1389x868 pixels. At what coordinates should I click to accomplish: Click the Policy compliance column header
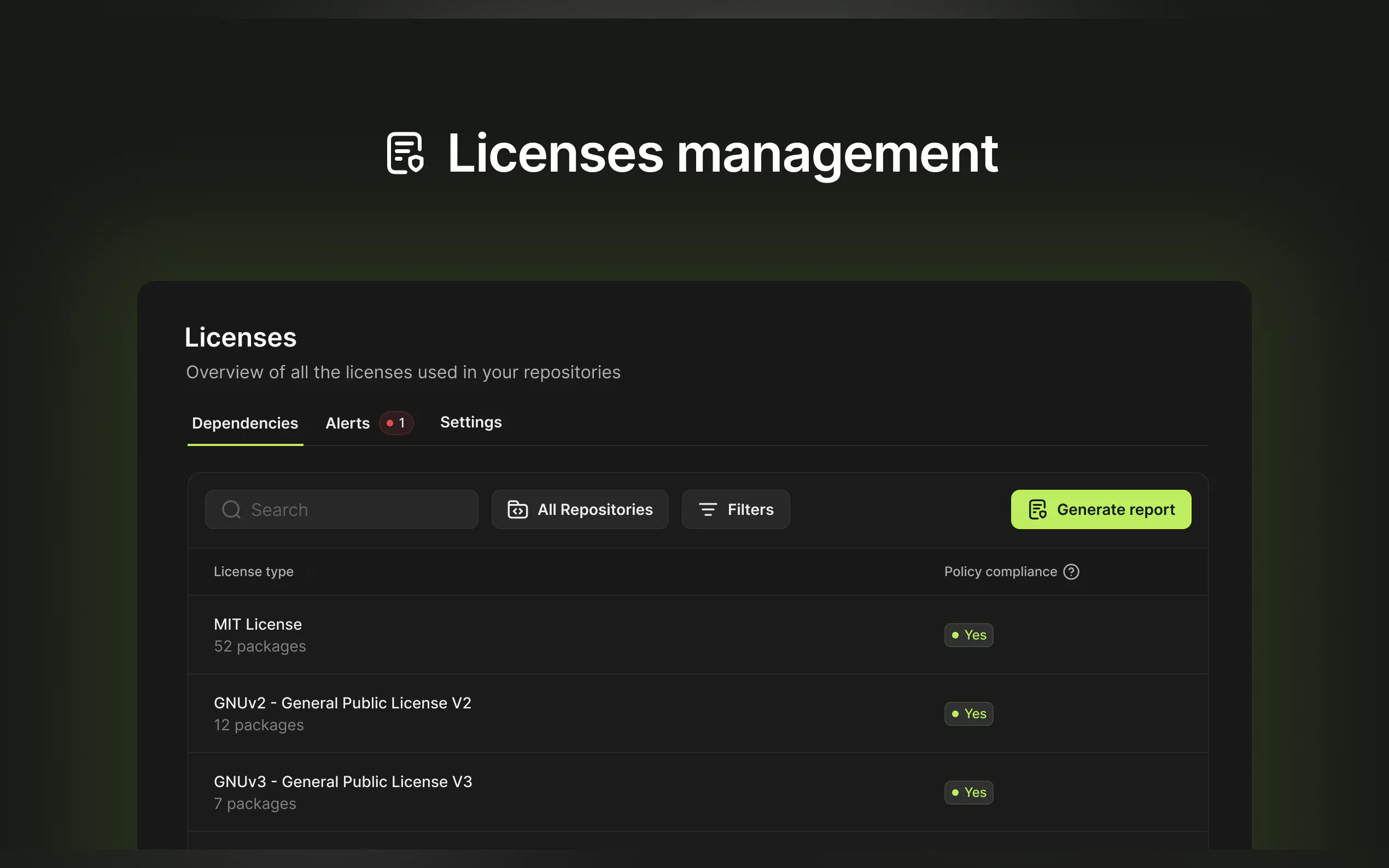click(1000, 572)
